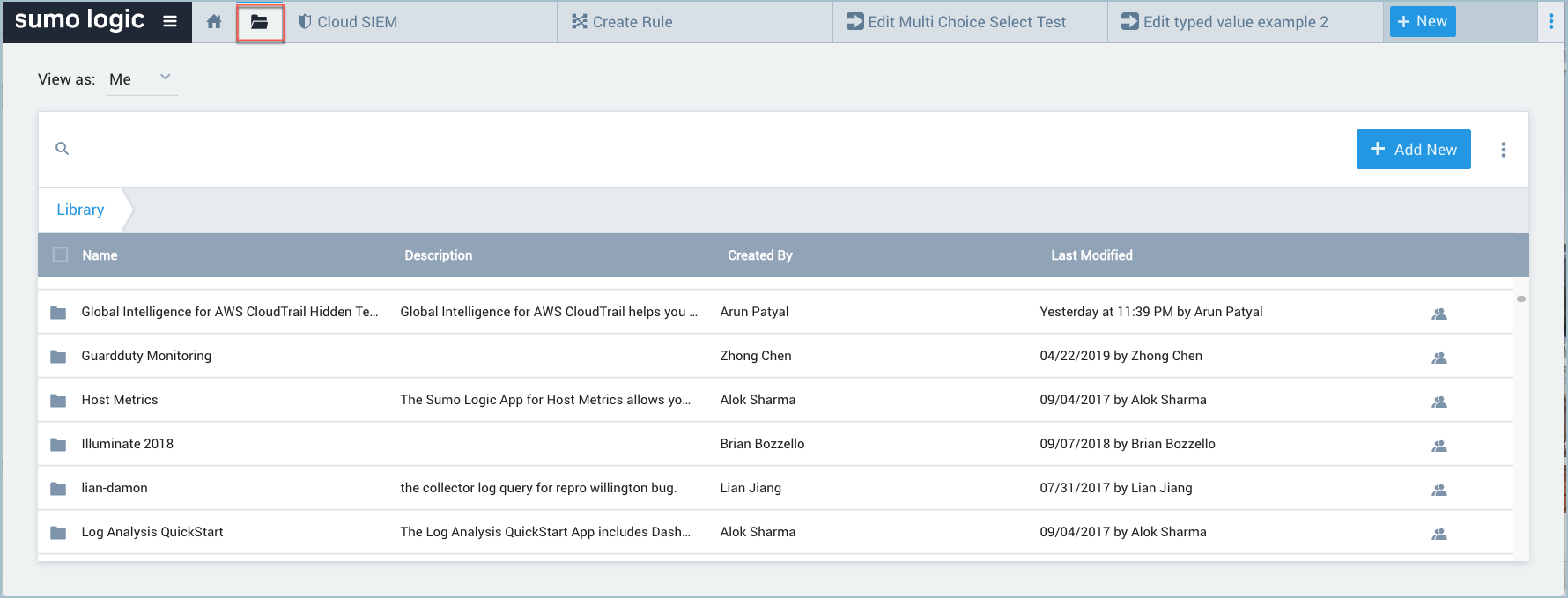
Task: Click shared icon for Guardduty Monitoring row
Action: pos(1439,358)
